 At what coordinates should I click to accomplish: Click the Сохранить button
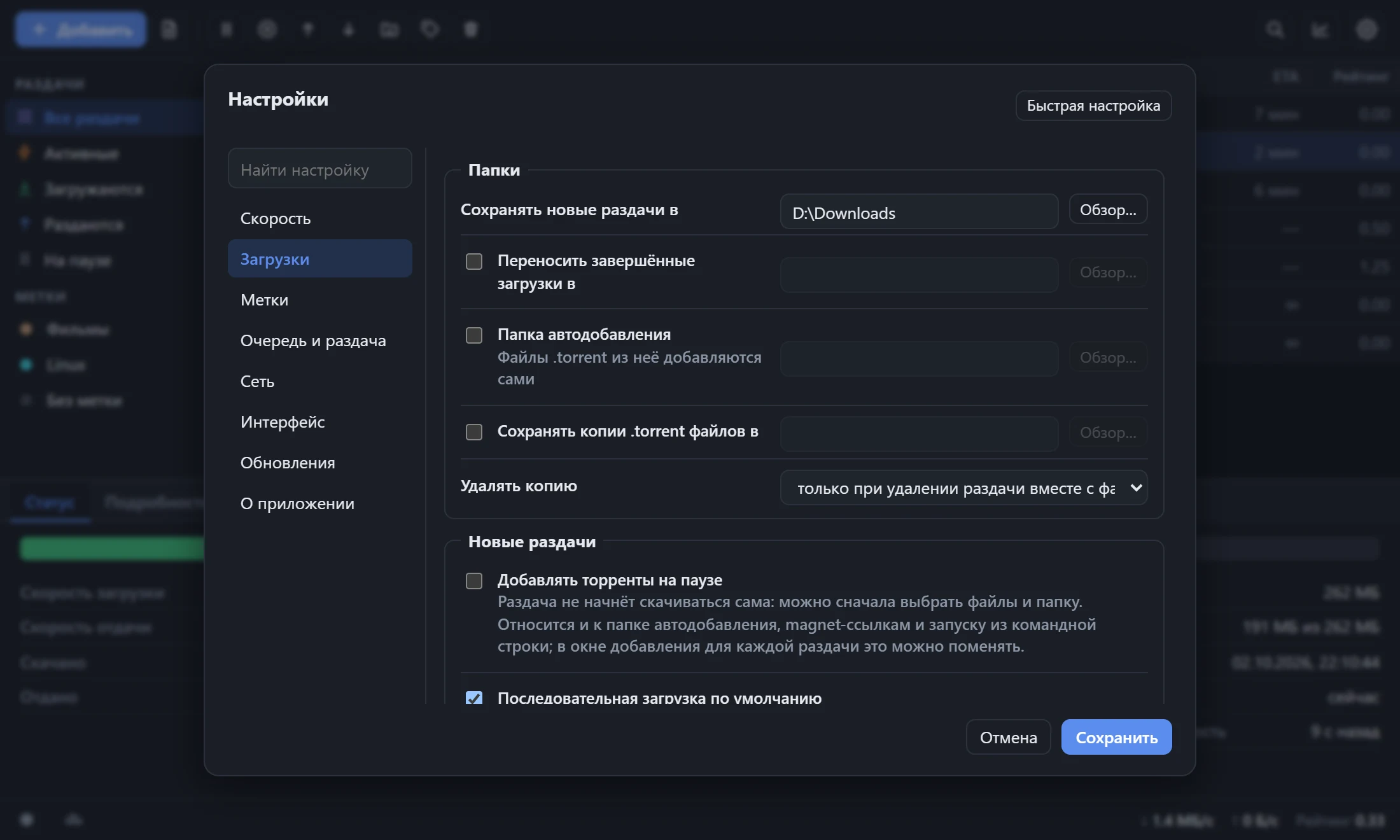pyautogui.click(x=1116, y=738)
